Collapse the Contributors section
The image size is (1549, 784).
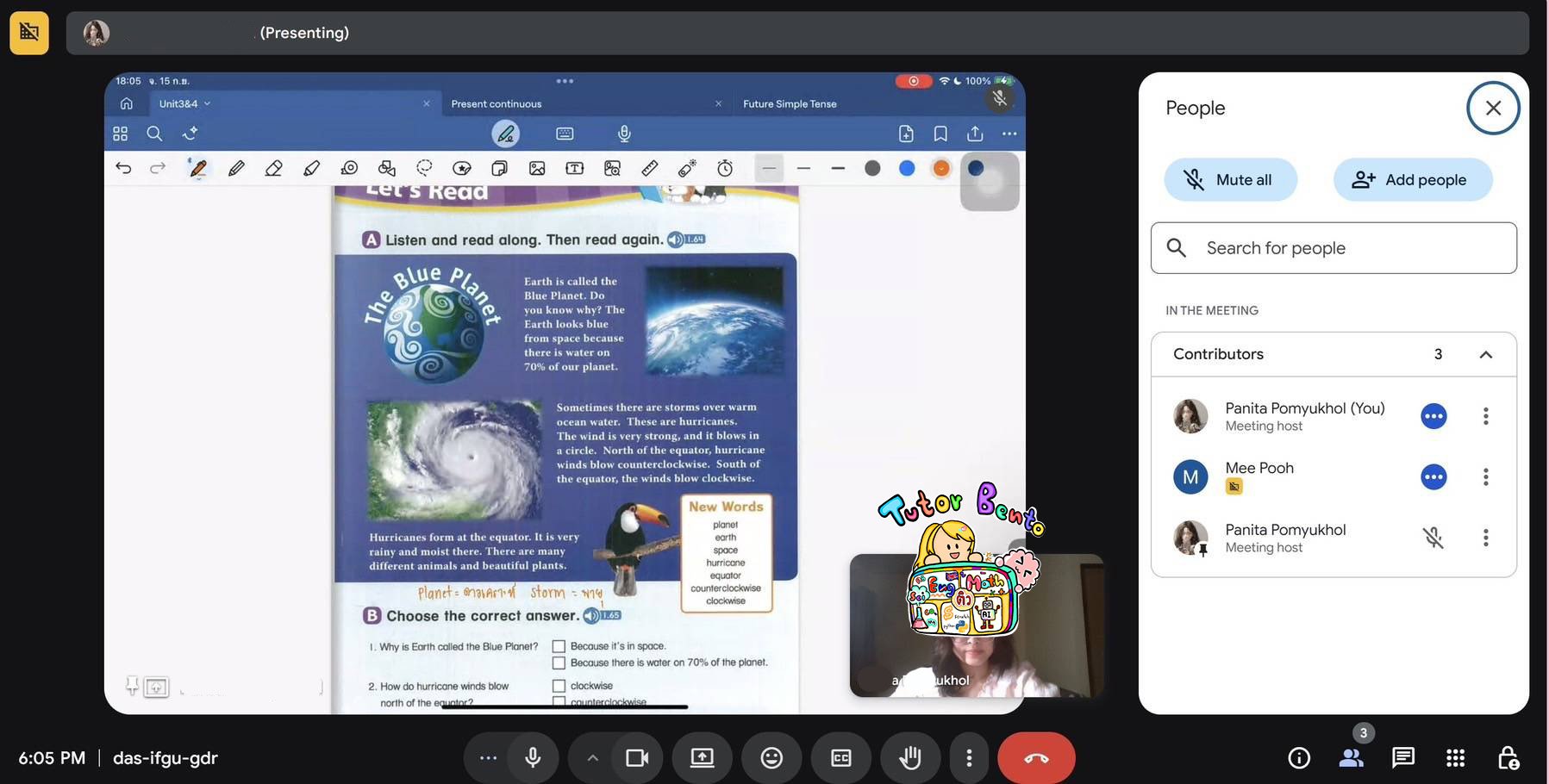[x=1486, y=353]
